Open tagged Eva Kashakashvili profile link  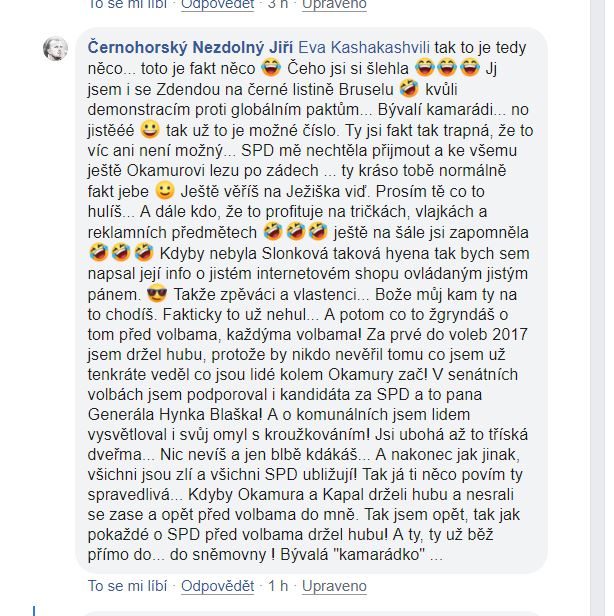364,48
